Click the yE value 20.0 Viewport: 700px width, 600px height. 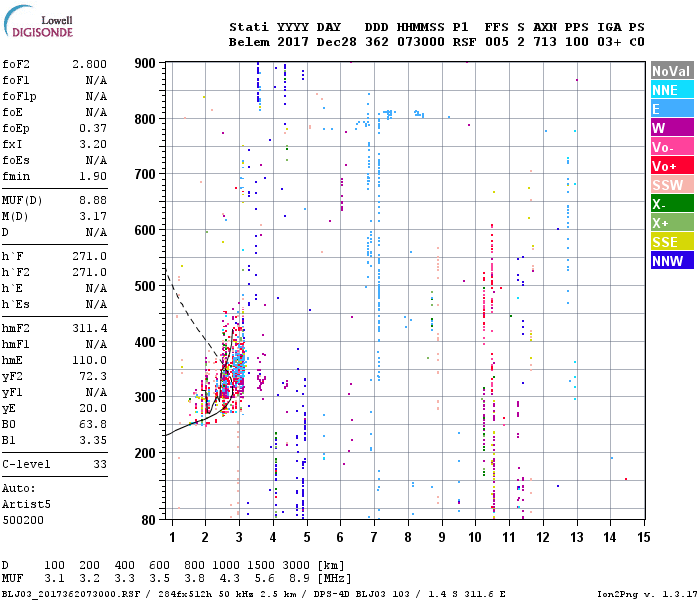93,408
